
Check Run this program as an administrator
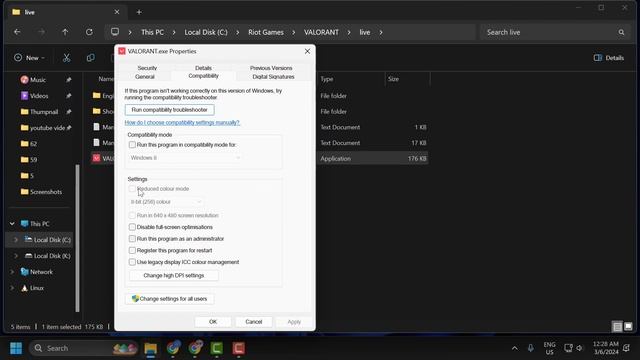[132, 239]
